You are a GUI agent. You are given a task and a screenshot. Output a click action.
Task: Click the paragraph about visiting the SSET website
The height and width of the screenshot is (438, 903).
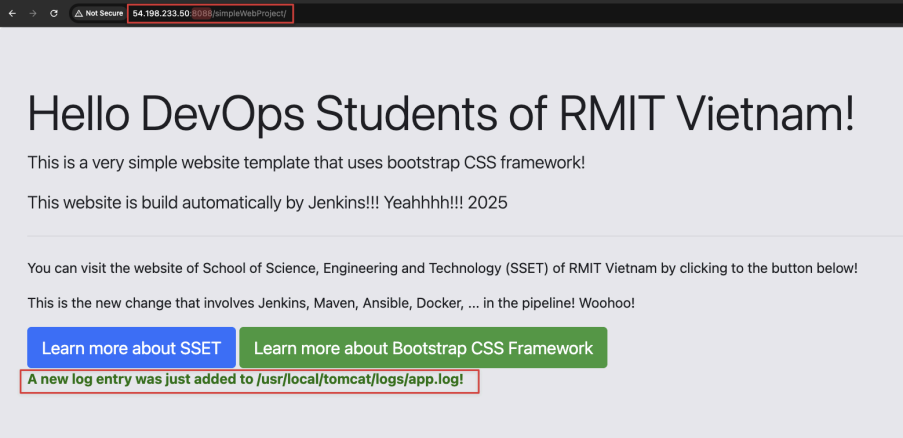click(442, 268)
